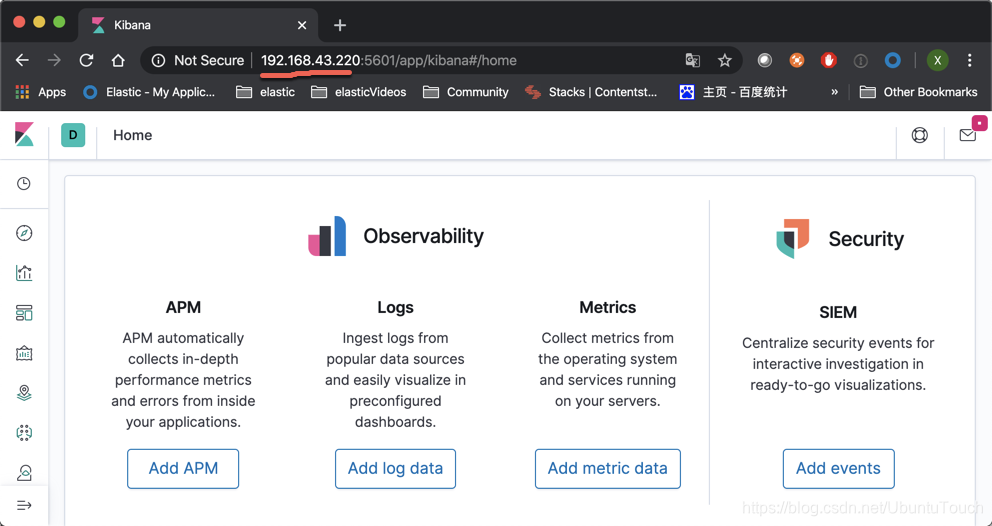The width and height of the screenshot is (992, 526).
Task: Close the Kibana tab
Action: pyautogui.click(x=302, y=25)
